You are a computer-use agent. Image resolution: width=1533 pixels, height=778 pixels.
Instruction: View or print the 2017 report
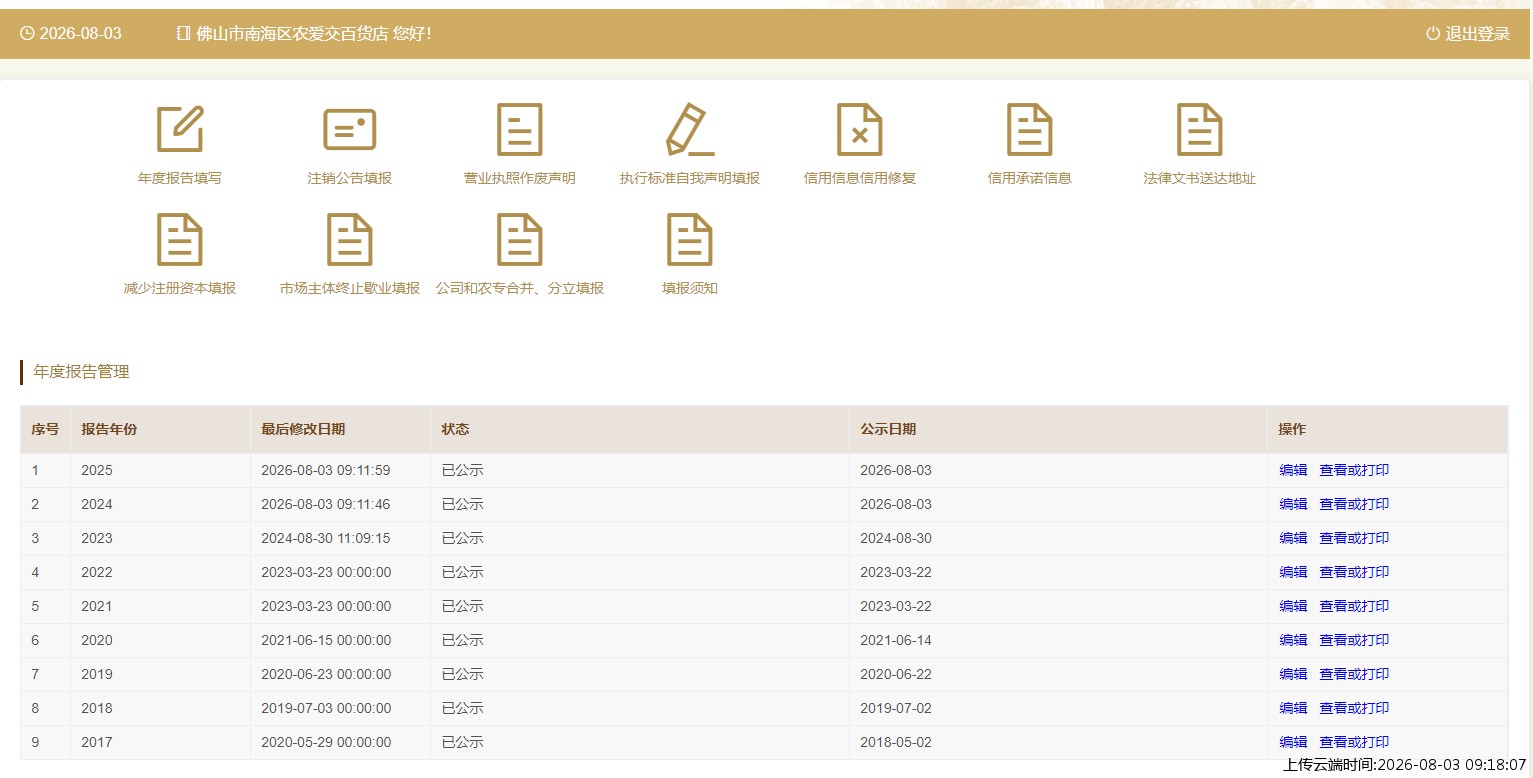1354,742
